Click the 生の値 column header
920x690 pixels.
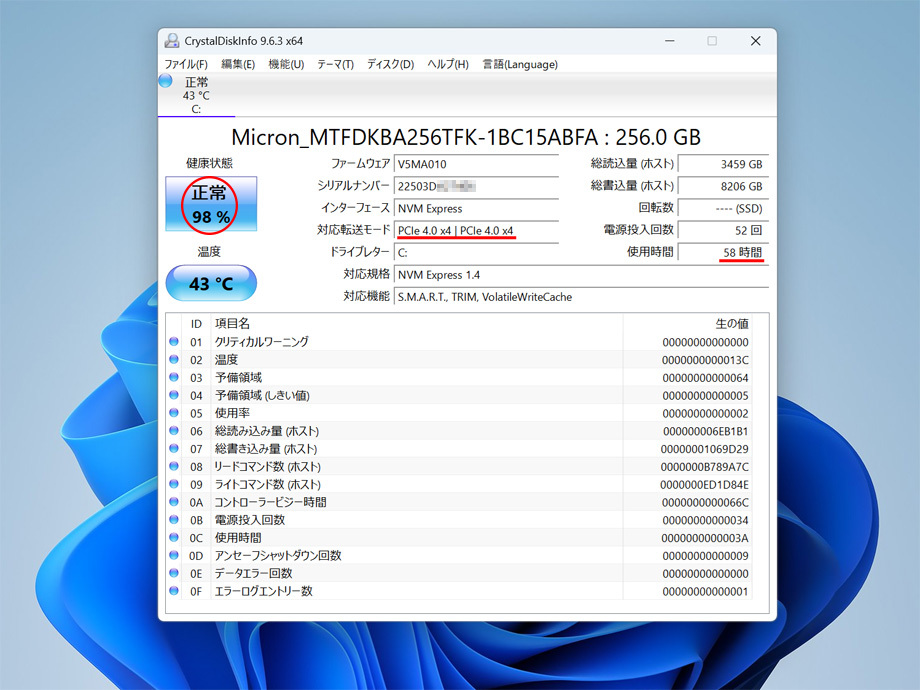click(x=732, y=323)
